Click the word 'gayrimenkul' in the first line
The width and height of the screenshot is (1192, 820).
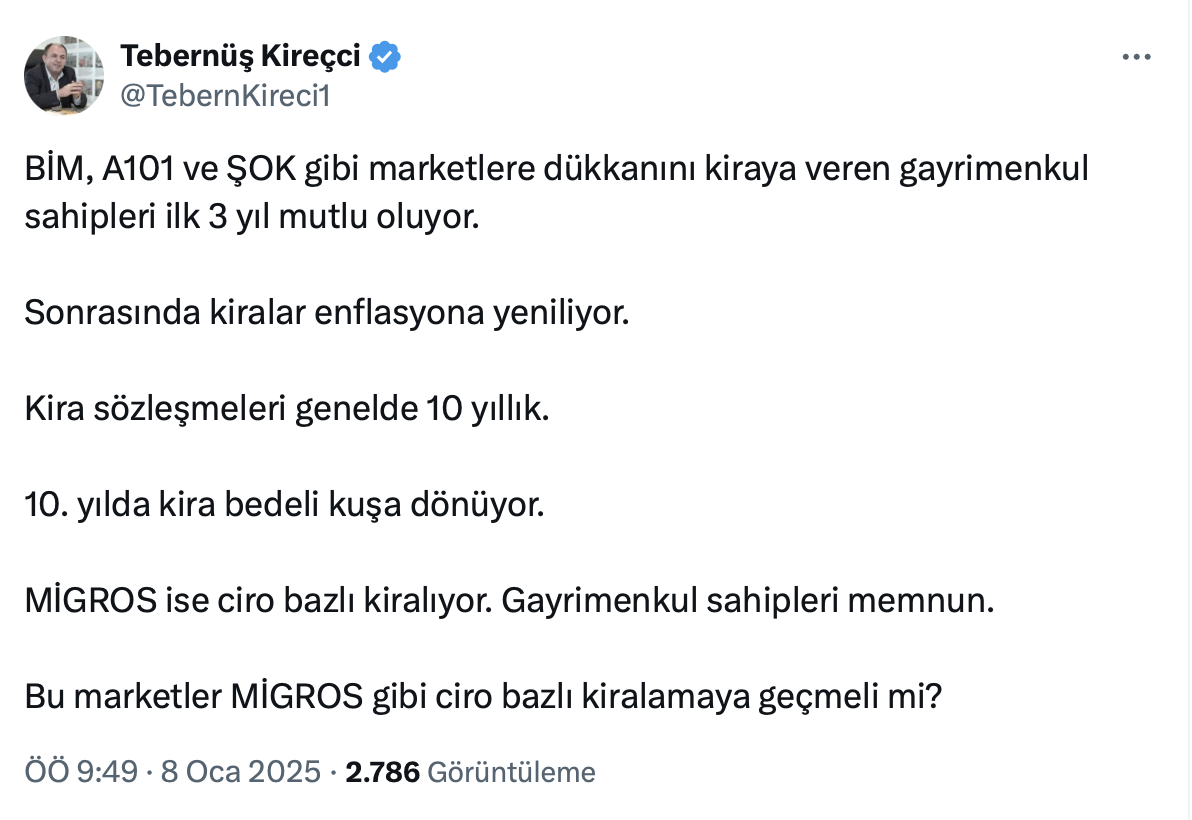click(1000, 170)
